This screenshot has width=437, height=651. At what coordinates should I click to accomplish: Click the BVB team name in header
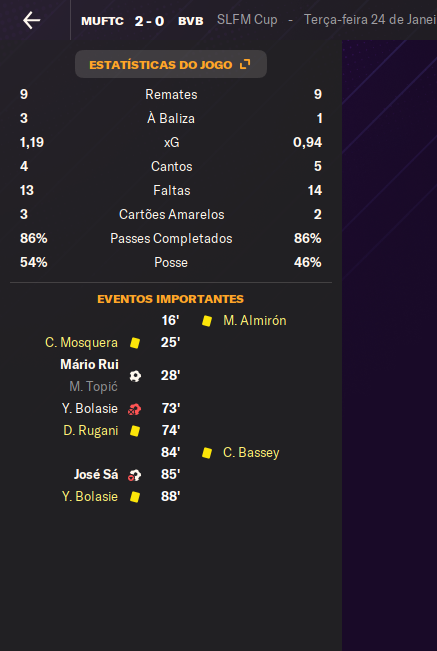(x=191, y=21)
